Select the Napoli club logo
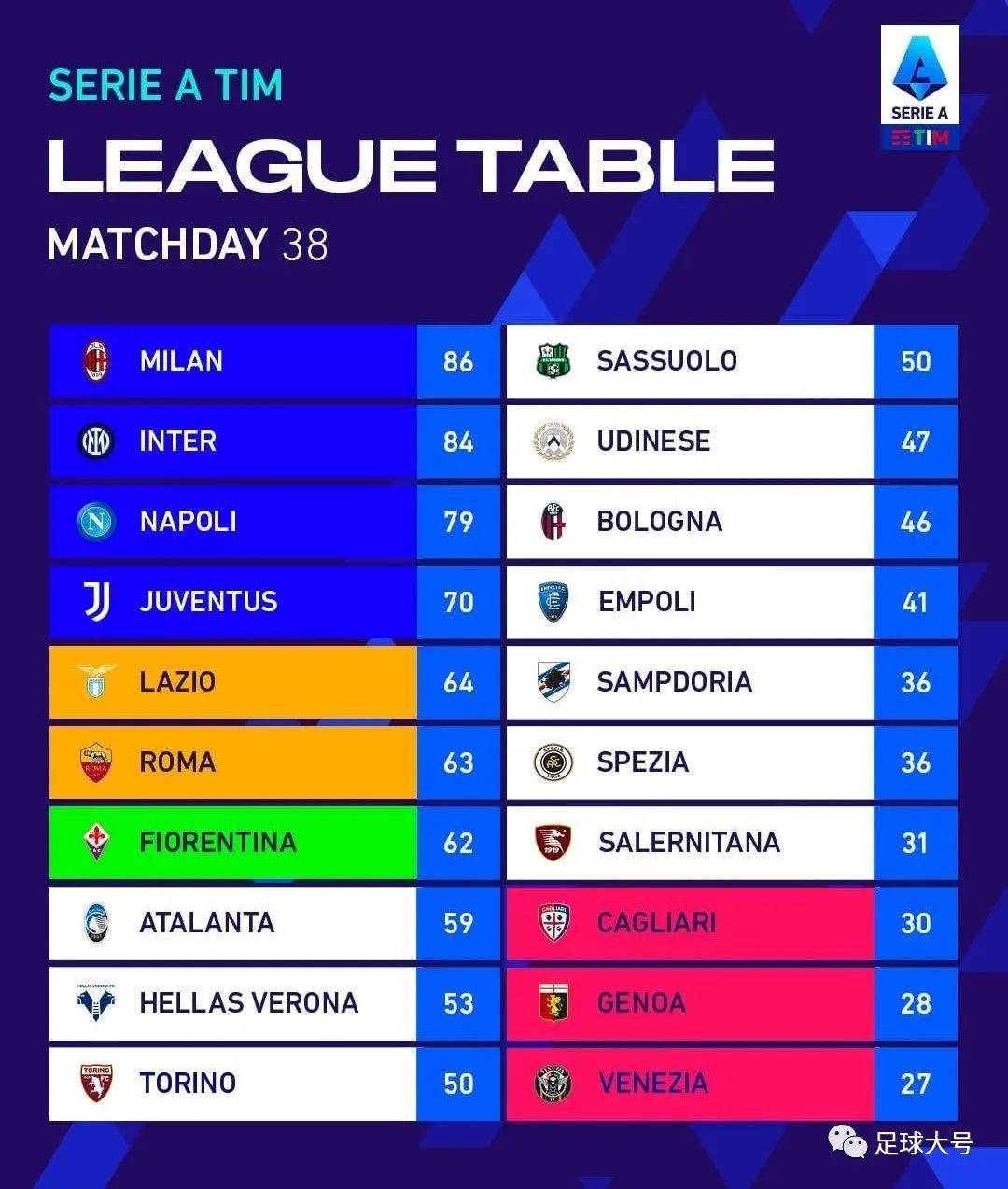1008x1189 pixels. coord(96,522)
